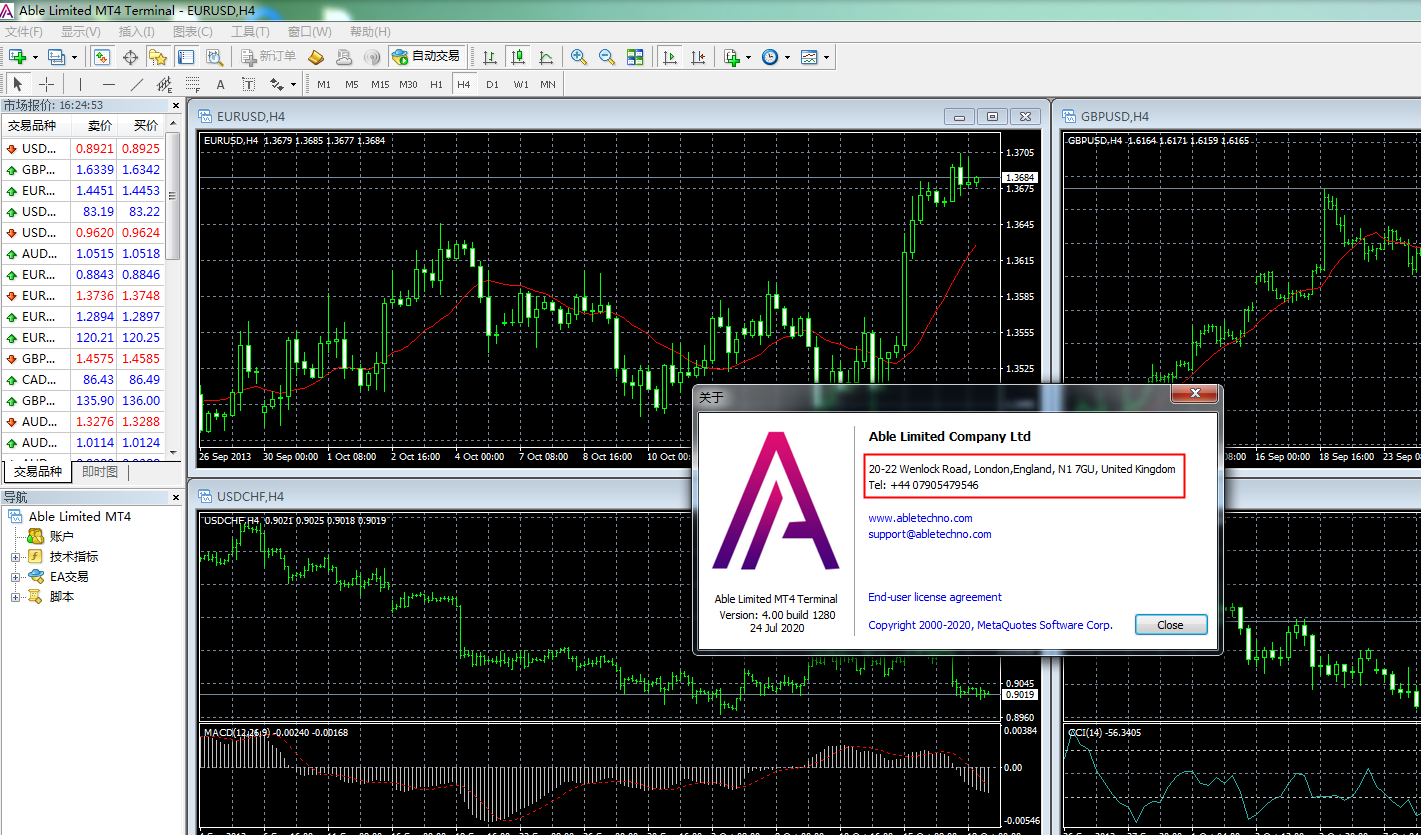Click the Periods clock icon

[x=769, y=57]
